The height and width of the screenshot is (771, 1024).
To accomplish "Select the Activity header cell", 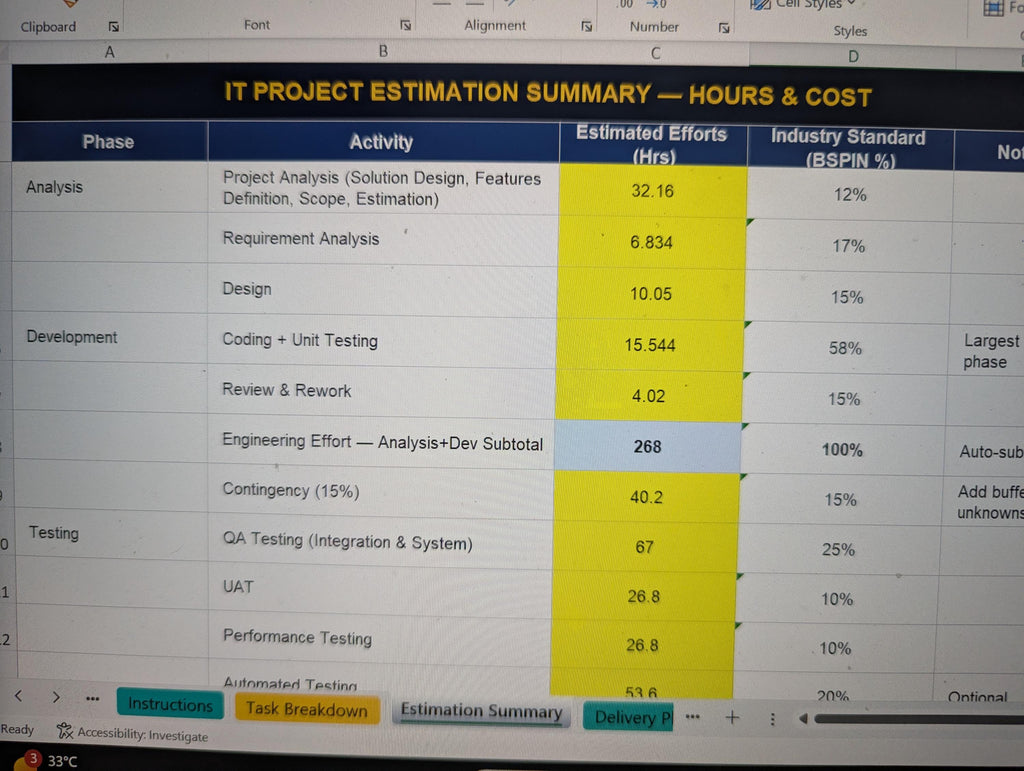I will 382,142.
